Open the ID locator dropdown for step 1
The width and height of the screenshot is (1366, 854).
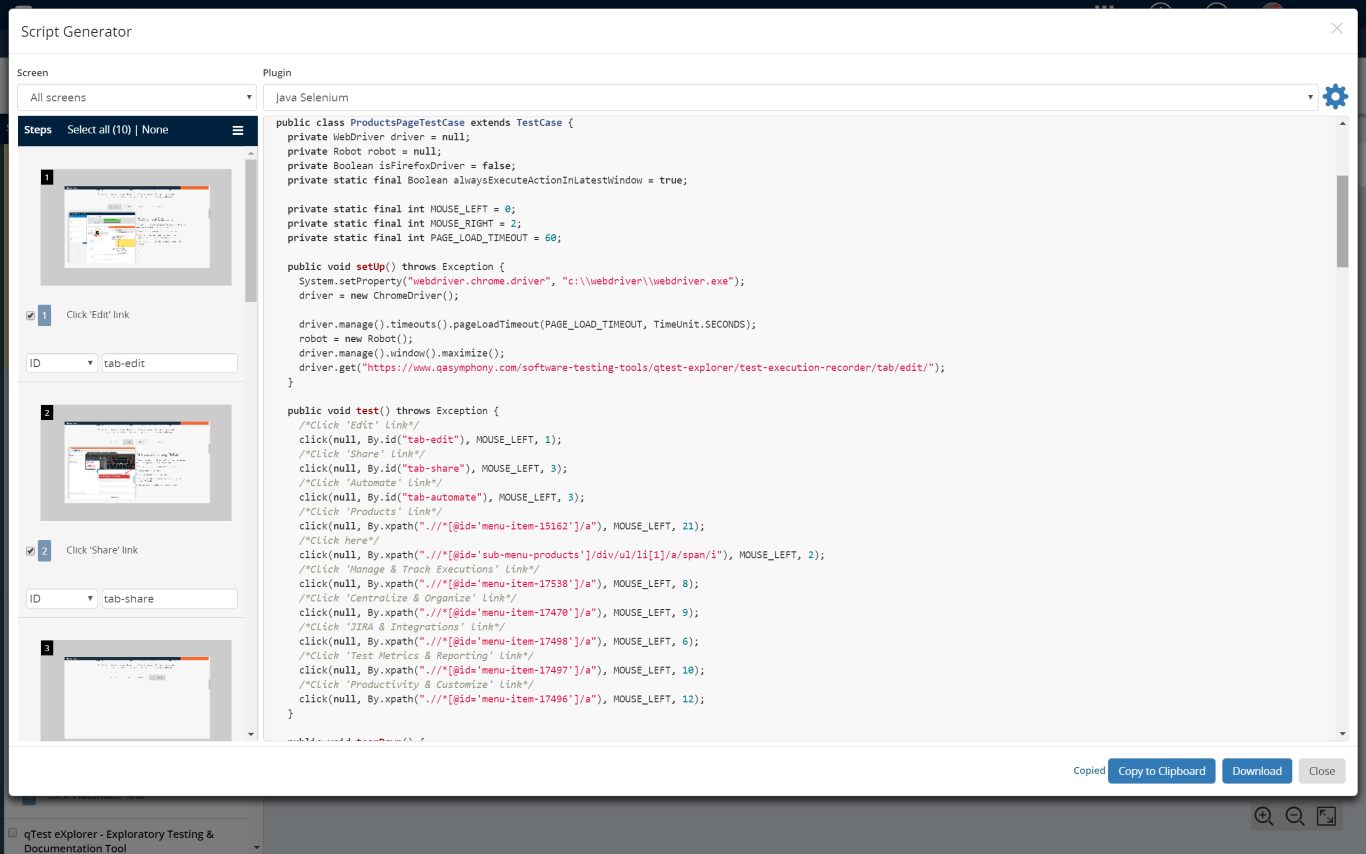tap(61, 363)
